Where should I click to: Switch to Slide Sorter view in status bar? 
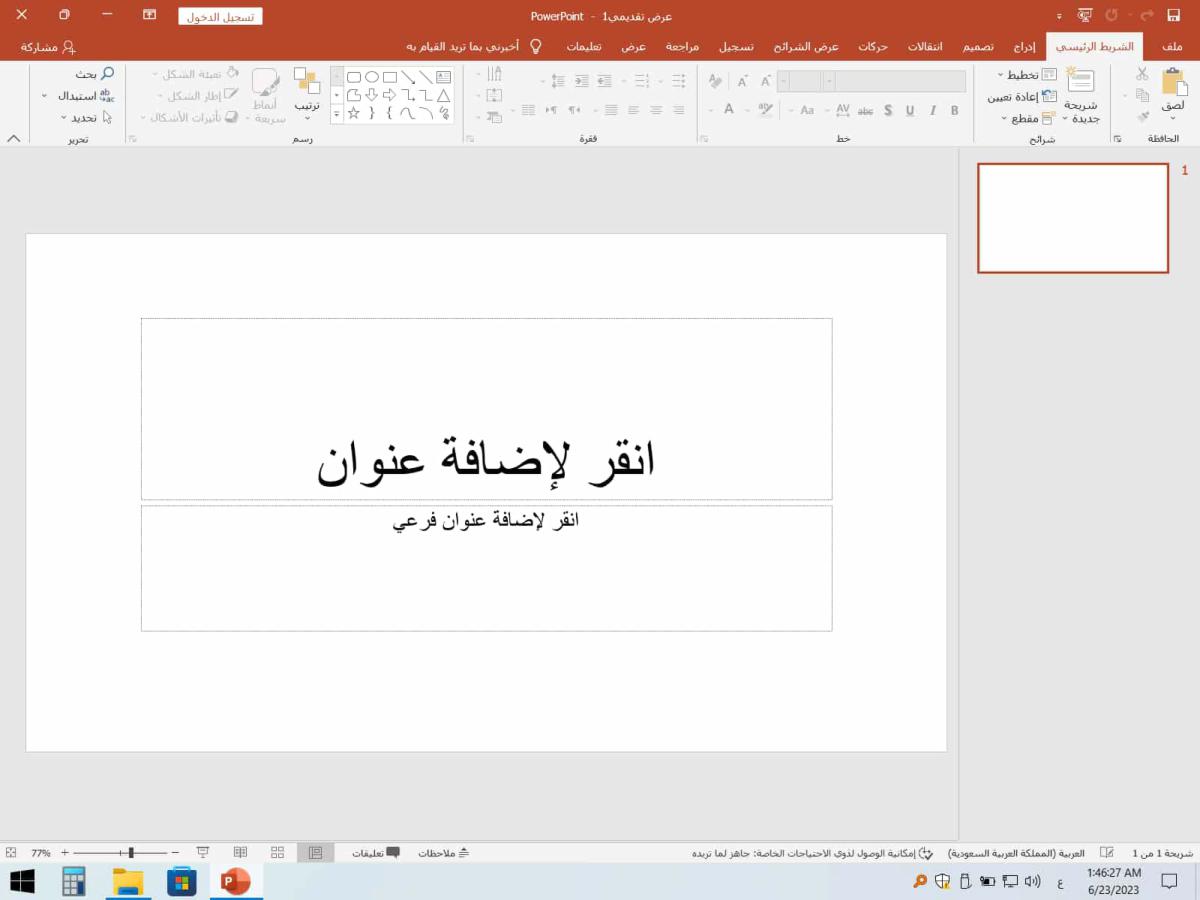click(x=277, y=853)
